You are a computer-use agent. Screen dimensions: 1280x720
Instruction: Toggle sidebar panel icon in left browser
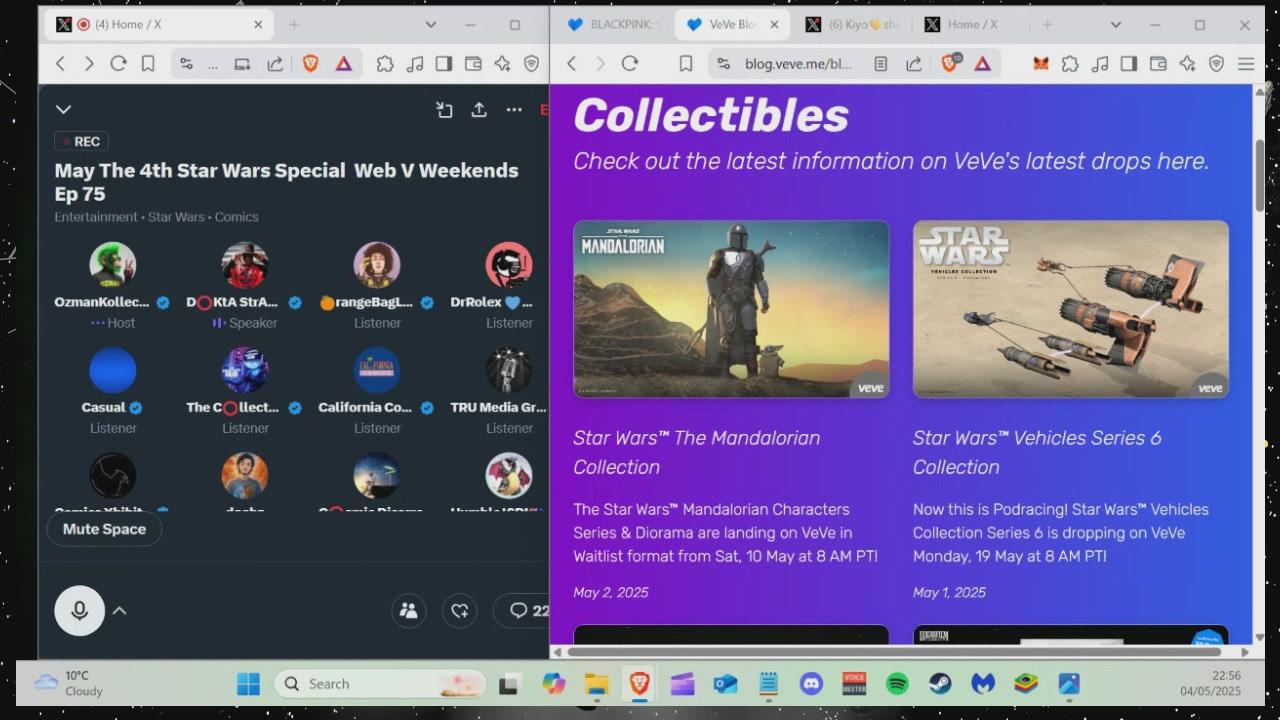[x=444, y=64]
